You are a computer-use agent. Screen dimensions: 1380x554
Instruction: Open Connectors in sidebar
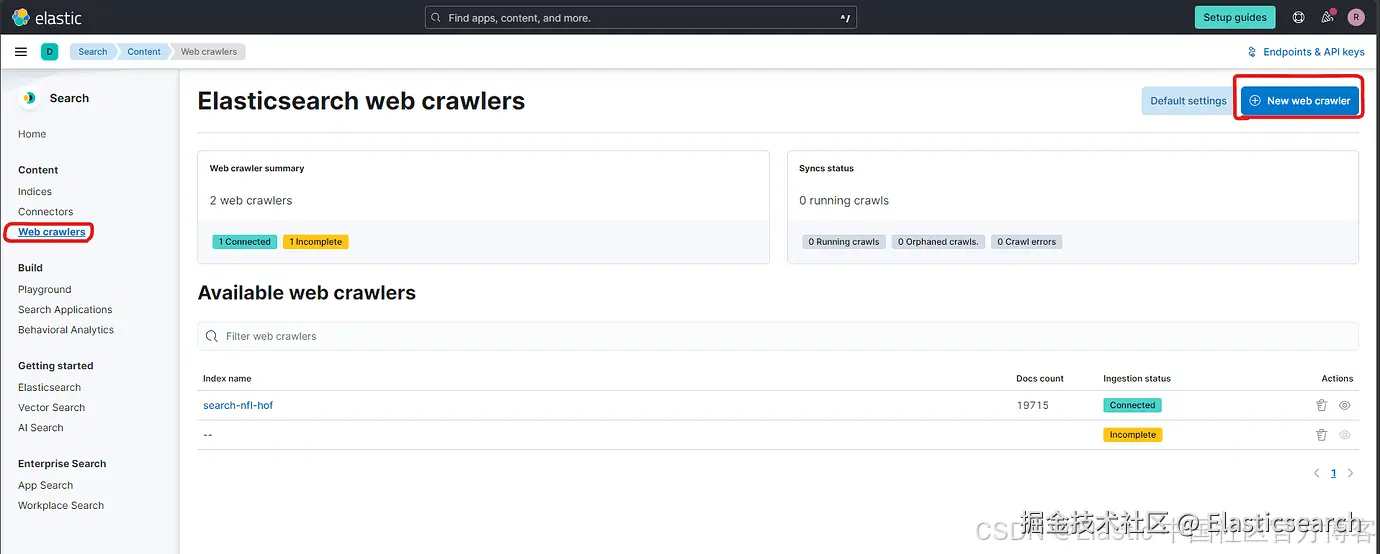(46, 212)
